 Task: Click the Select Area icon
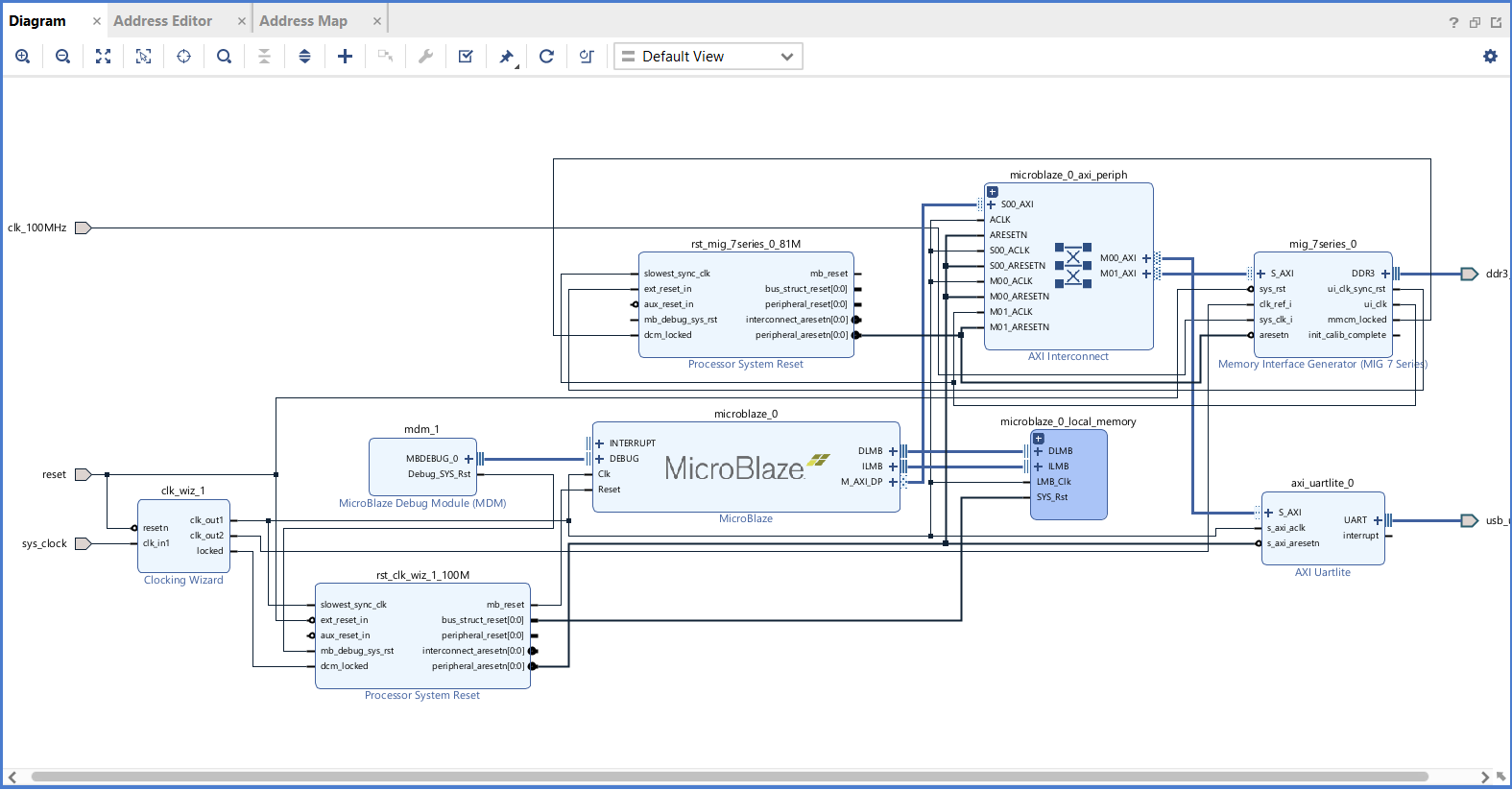[144, 57]
